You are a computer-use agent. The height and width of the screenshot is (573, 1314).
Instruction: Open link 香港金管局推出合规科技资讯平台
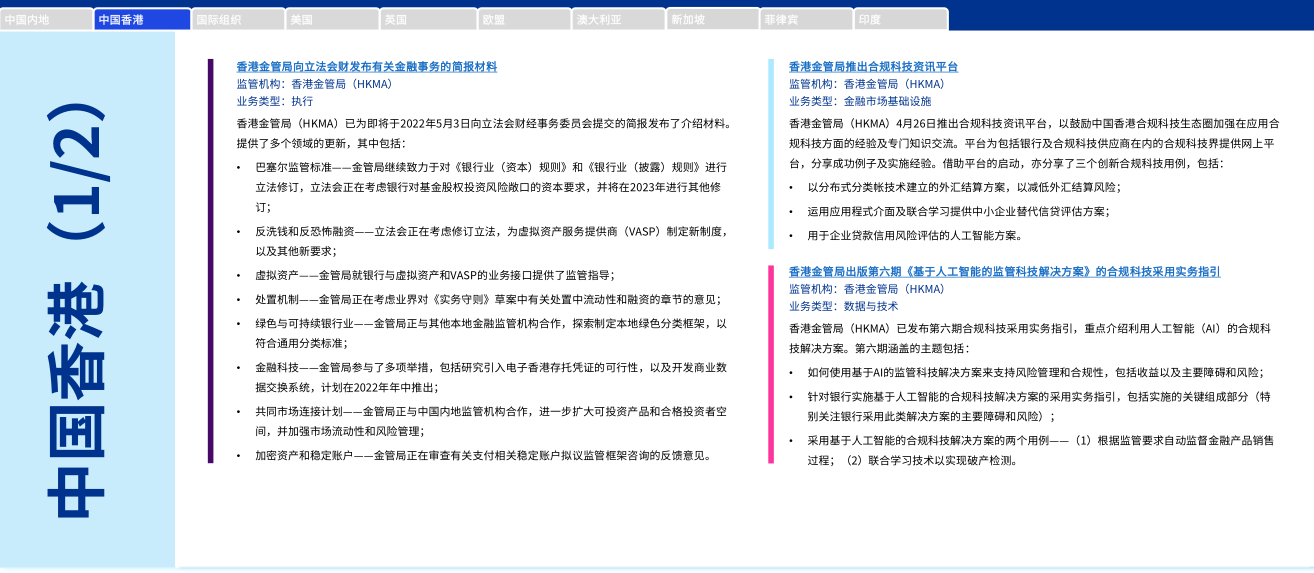(873, 67)
